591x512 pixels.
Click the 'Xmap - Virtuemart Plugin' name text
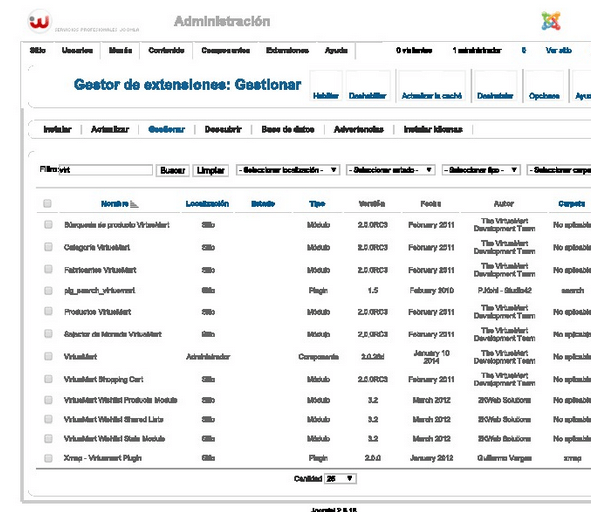pos(103,458)
